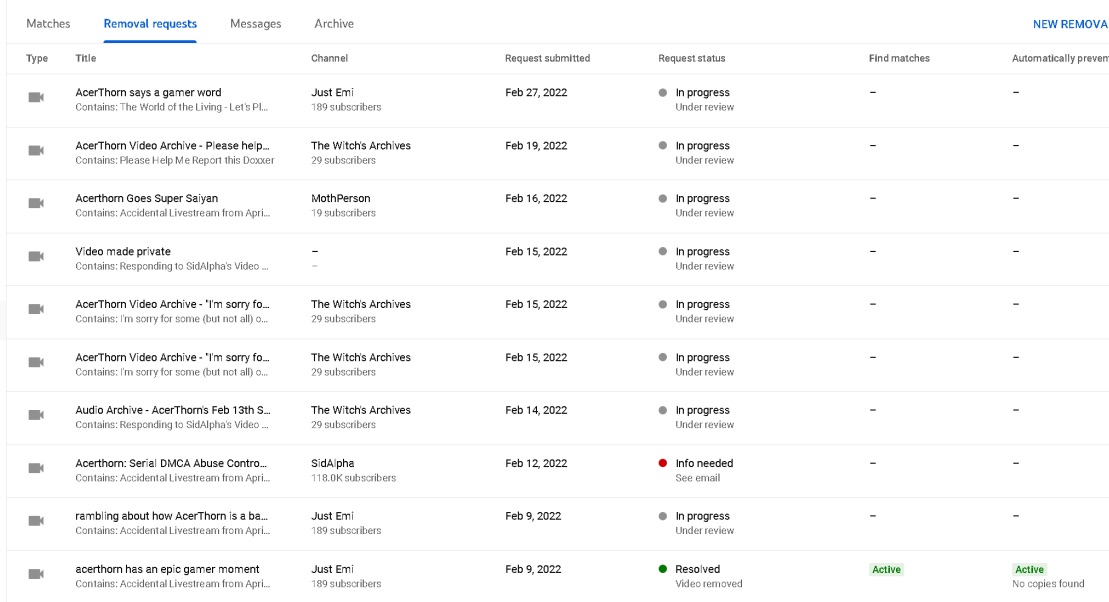Click 'Resolved' status text
This screenshot has height=602, width=1109.
click(697, 569)
